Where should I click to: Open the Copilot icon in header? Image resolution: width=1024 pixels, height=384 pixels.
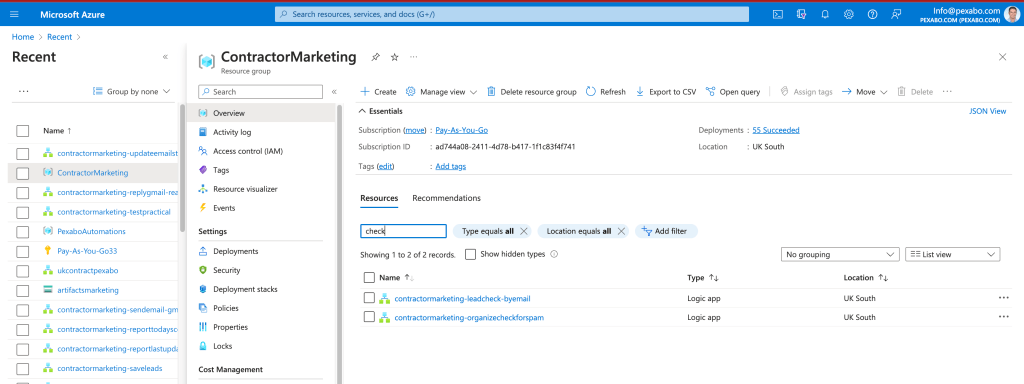[x=801, y=14]
